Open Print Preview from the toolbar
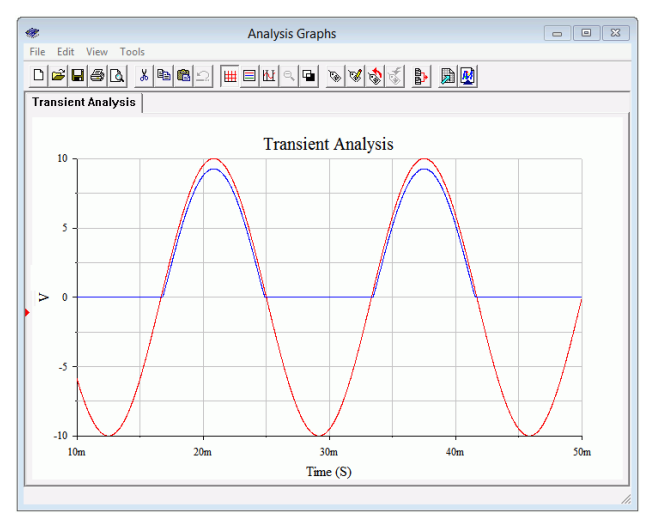The height and width of the screenshot is (528, 654). (117, 75)
